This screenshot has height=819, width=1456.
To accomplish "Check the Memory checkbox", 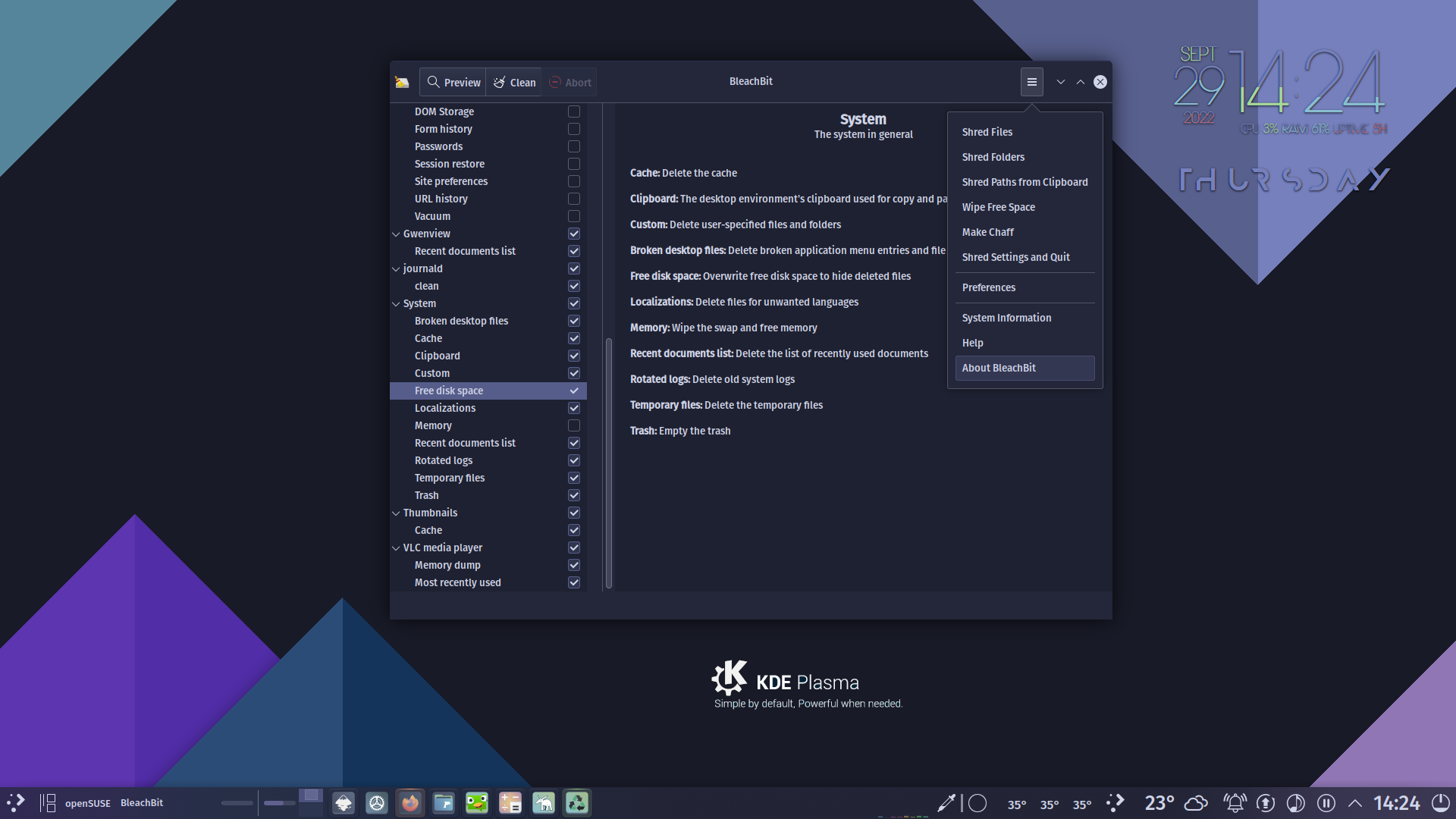I will (x=574, y=425).
